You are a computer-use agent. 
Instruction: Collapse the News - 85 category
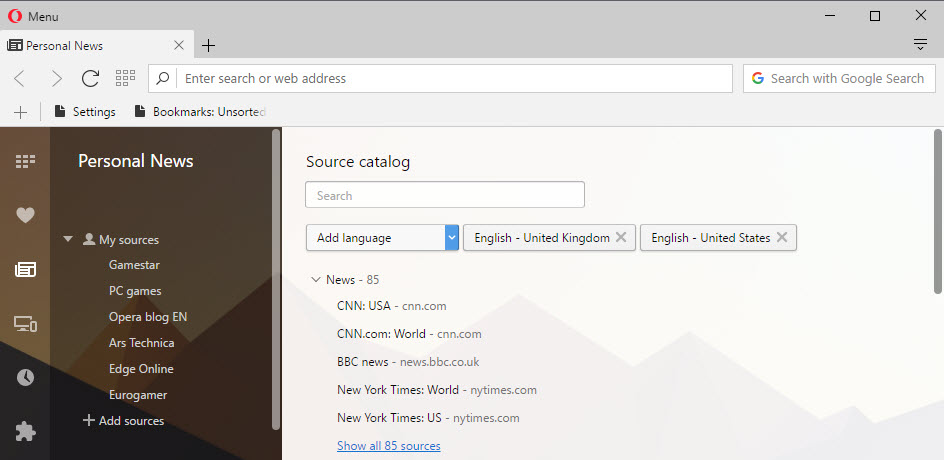tap(315, 279)
